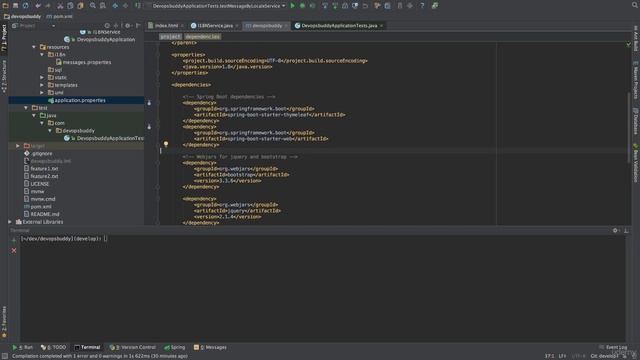
Task: Click the Git develop branch status widget
Action: point(604,356)
